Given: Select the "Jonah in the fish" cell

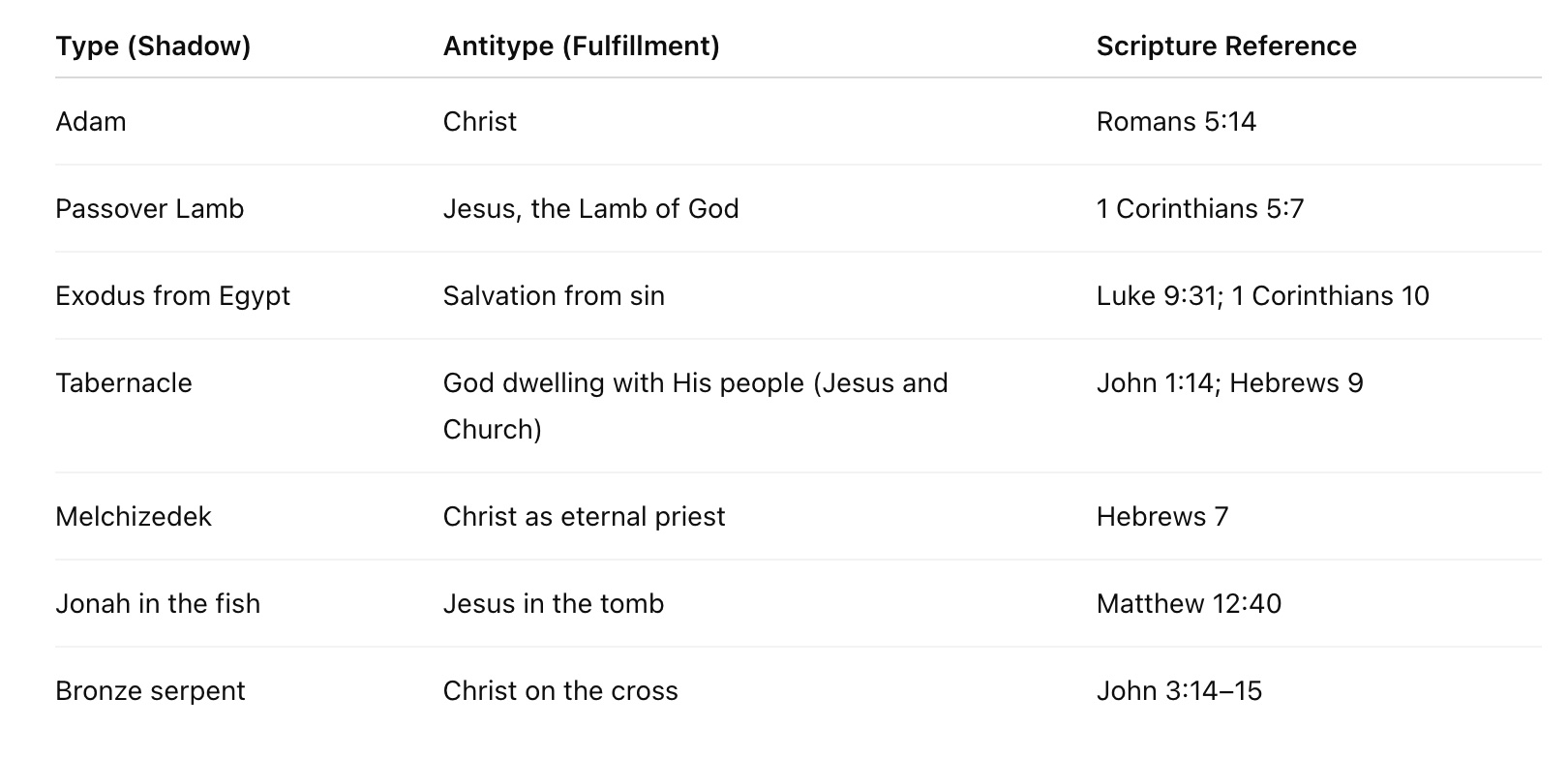Looking at the screenshot, I should [158, 604].
